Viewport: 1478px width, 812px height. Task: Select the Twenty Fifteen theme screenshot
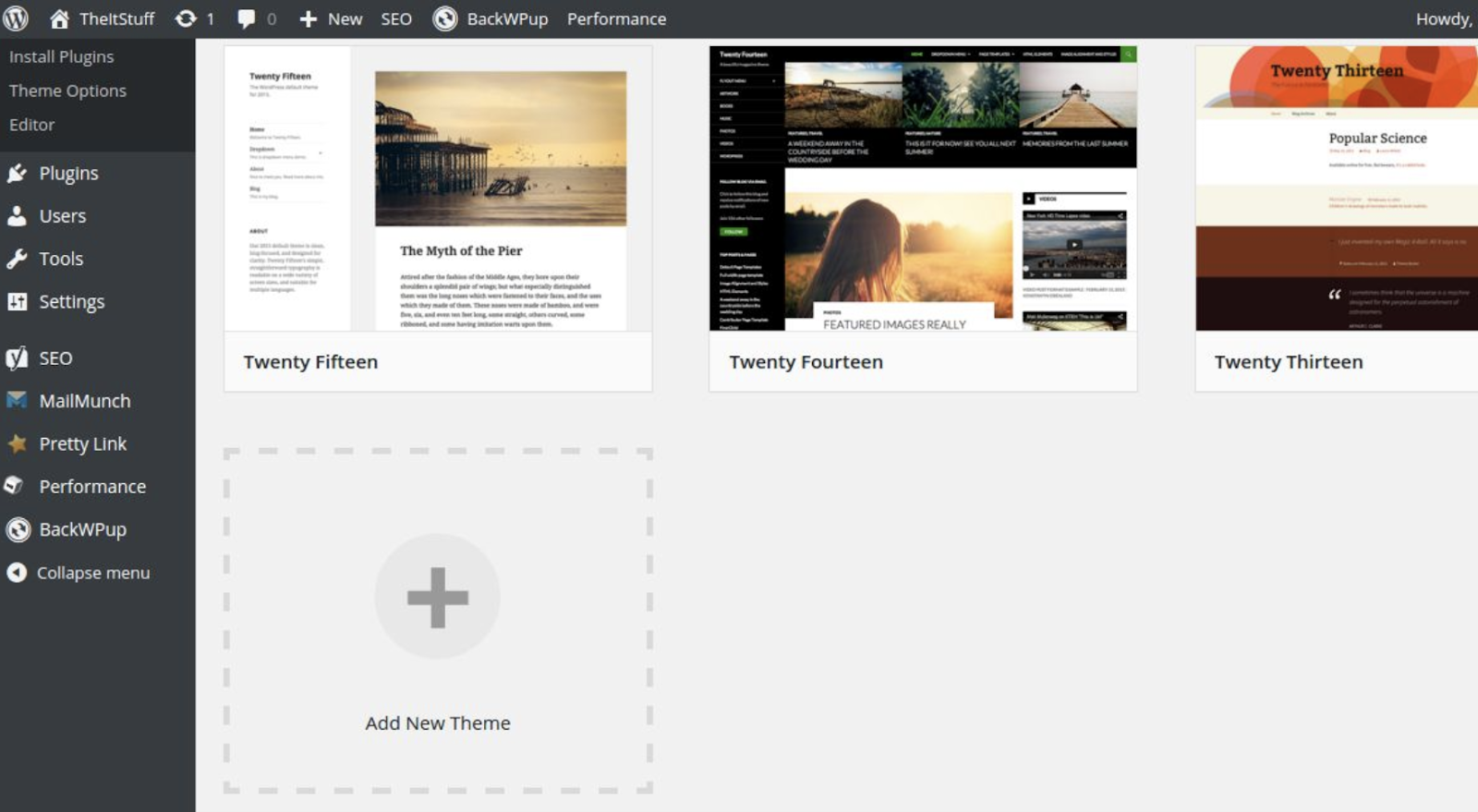click(438, 188)
